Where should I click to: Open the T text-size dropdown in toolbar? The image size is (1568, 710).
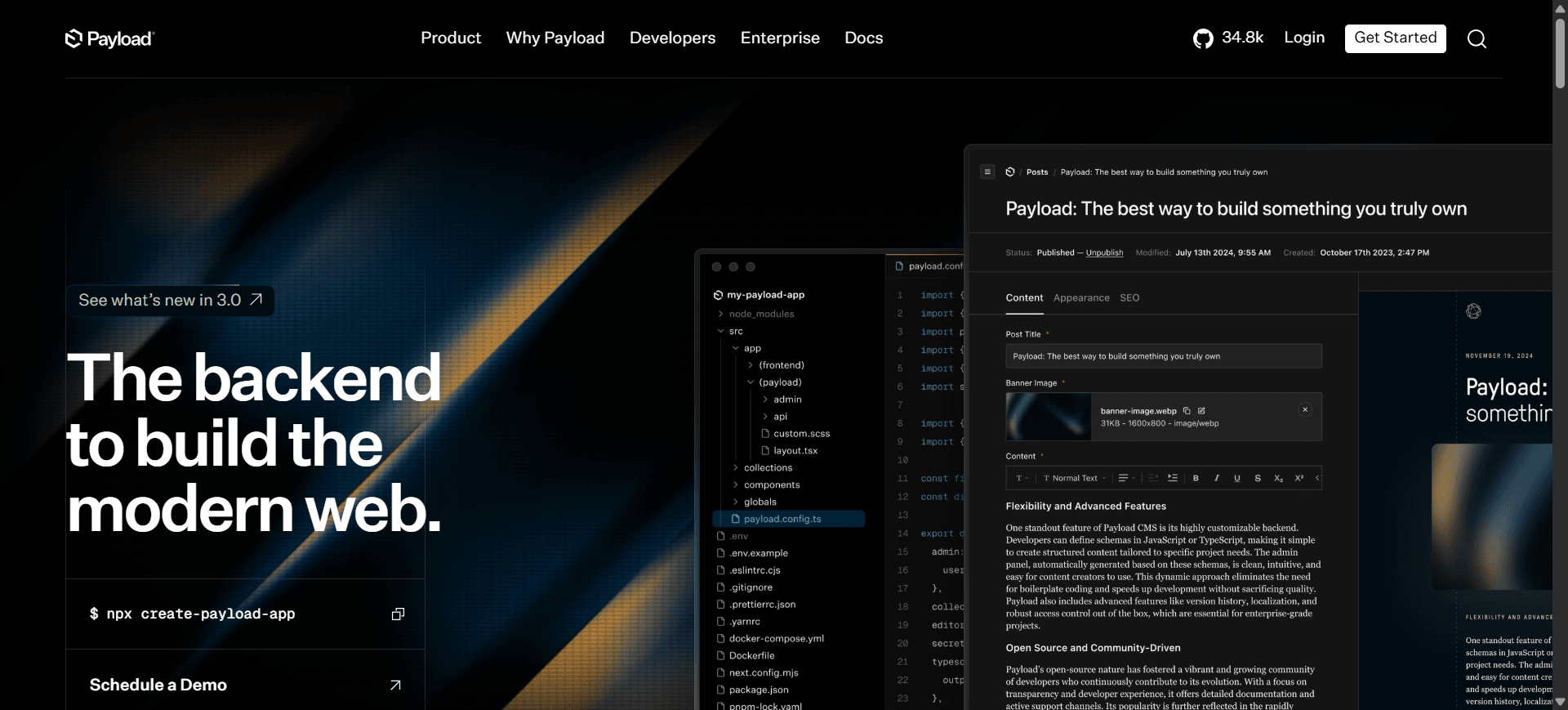click(x=1022, y=478)
